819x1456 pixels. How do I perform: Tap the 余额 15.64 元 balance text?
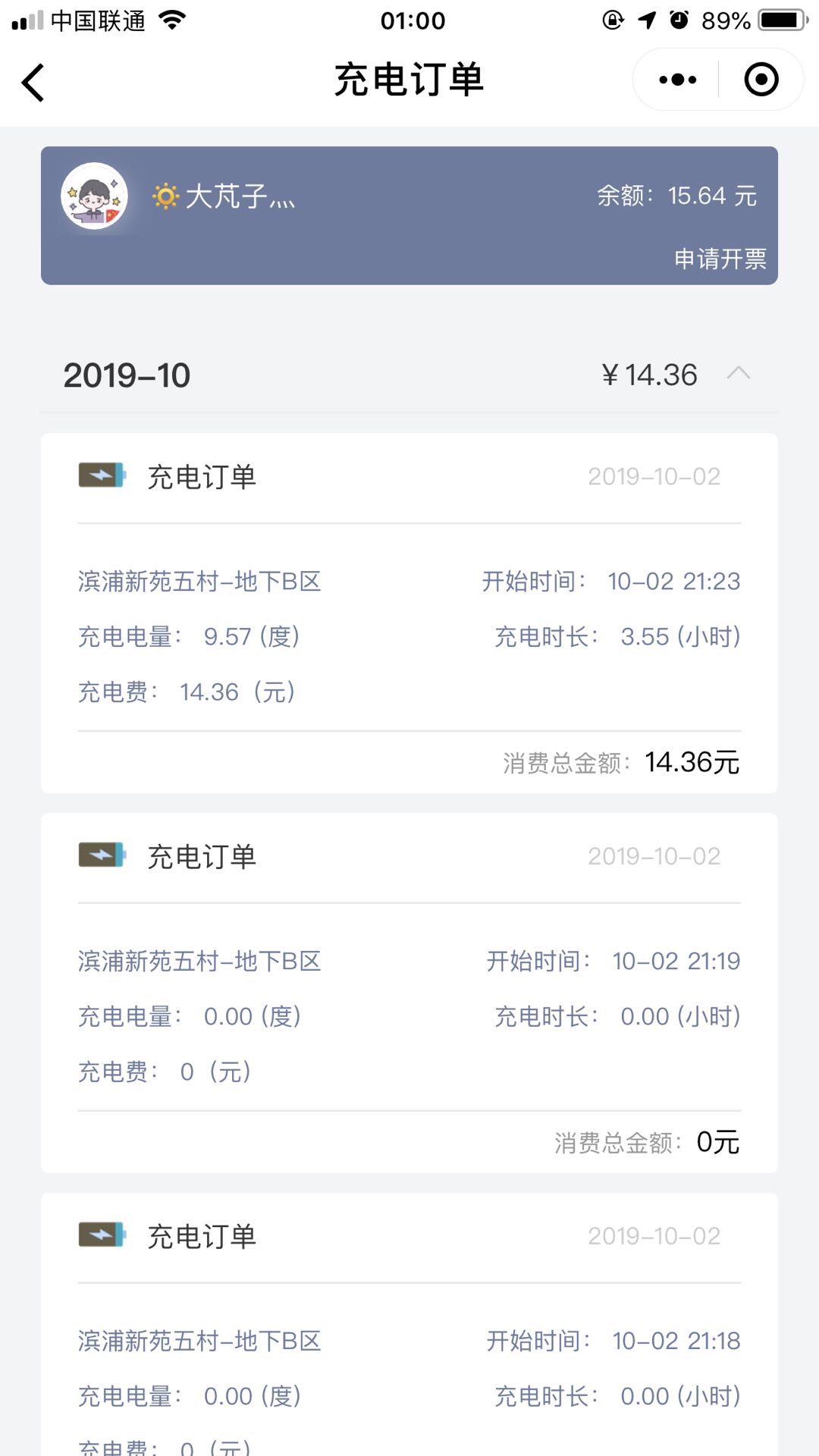click(x=676, y=196)
